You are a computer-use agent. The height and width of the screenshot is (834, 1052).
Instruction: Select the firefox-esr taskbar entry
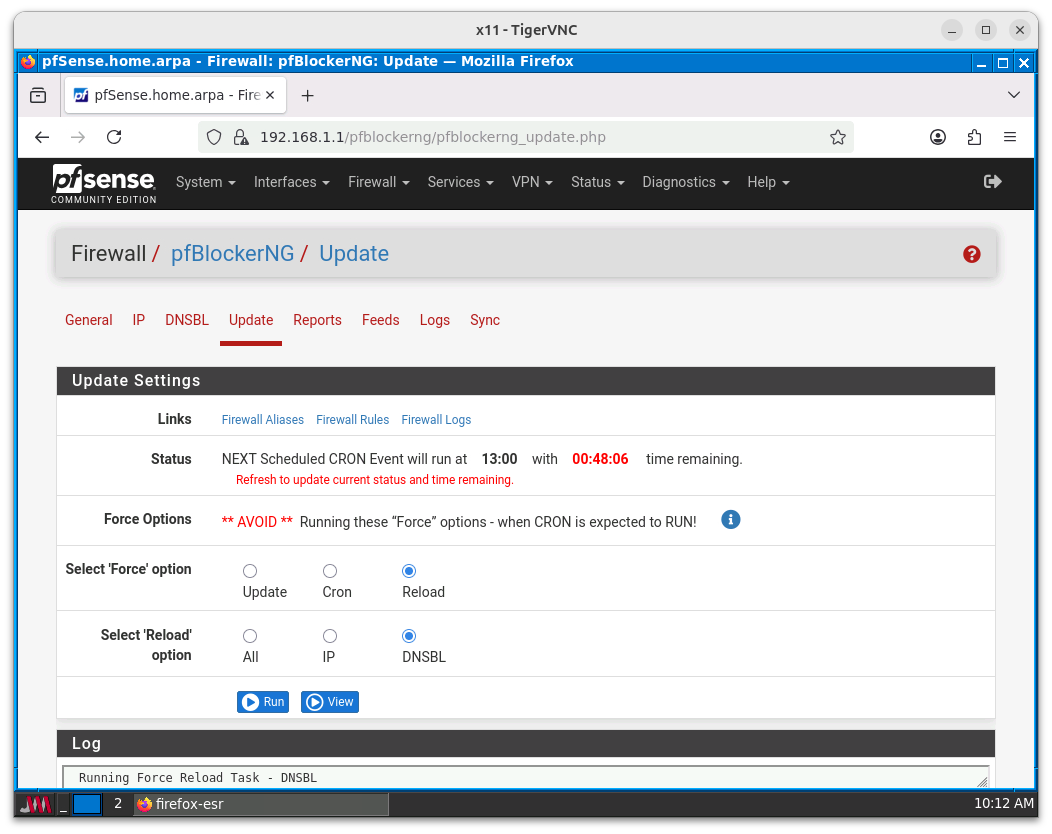261,804
